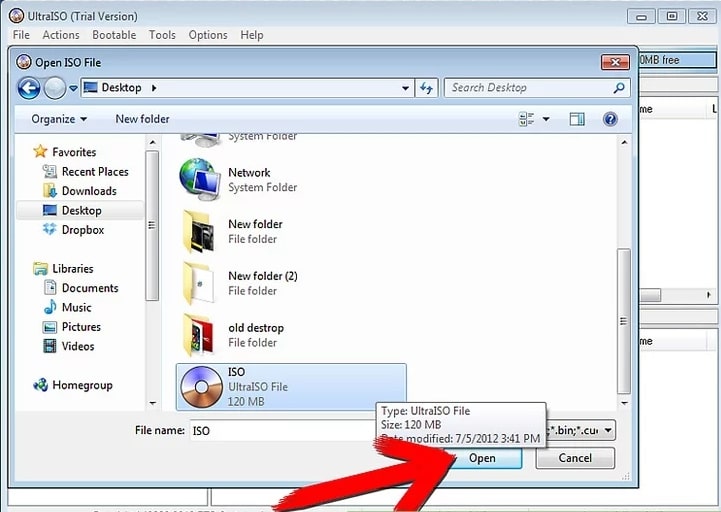This screenshot has width=721, height=512.
Task: Open the address bar history dropdown
Action: click(405, 88)
